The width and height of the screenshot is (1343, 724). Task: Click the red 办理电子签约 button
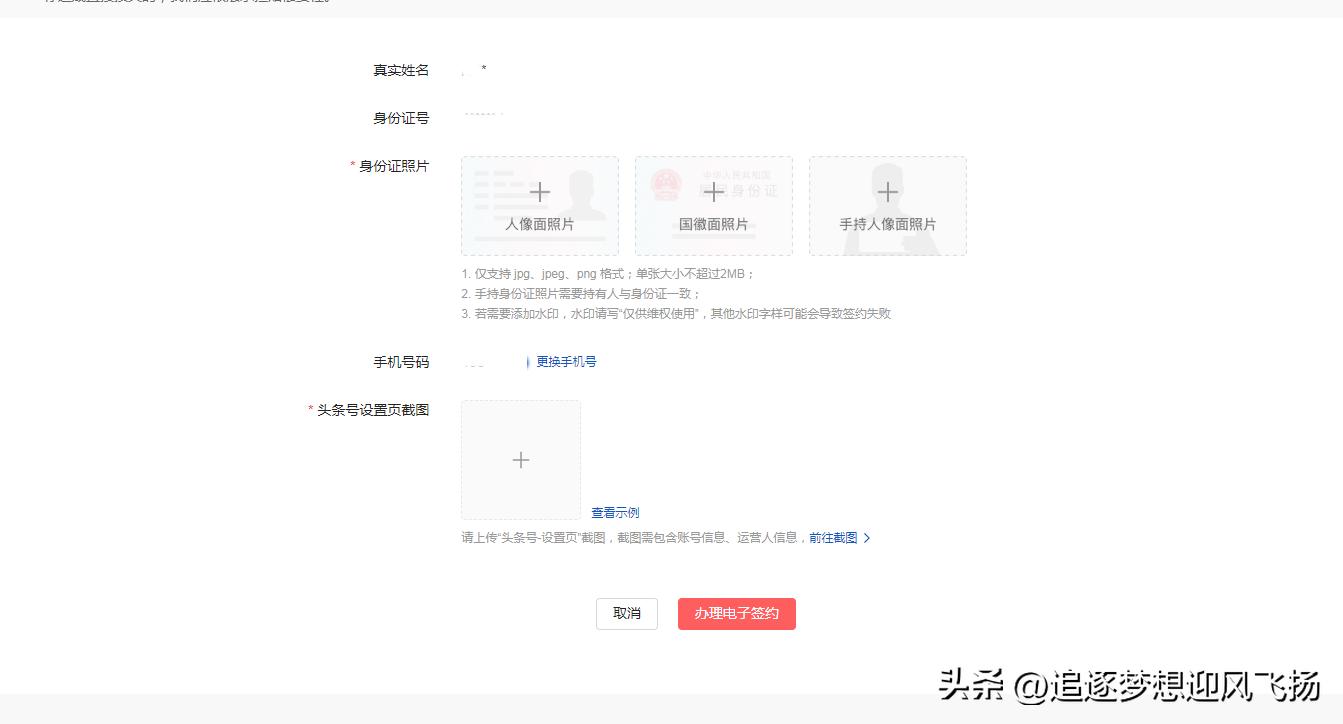736,613
